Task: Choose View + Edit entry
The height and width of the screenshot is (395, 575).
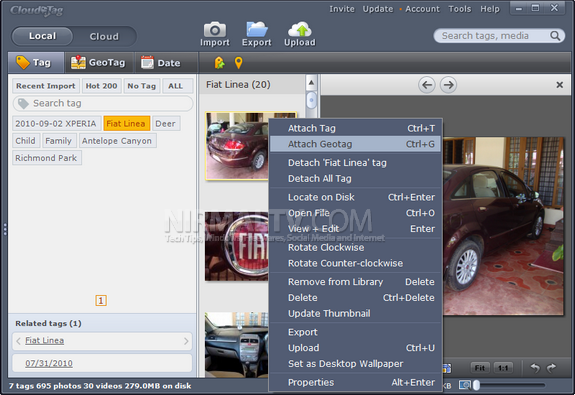Action: click(355, 229)
